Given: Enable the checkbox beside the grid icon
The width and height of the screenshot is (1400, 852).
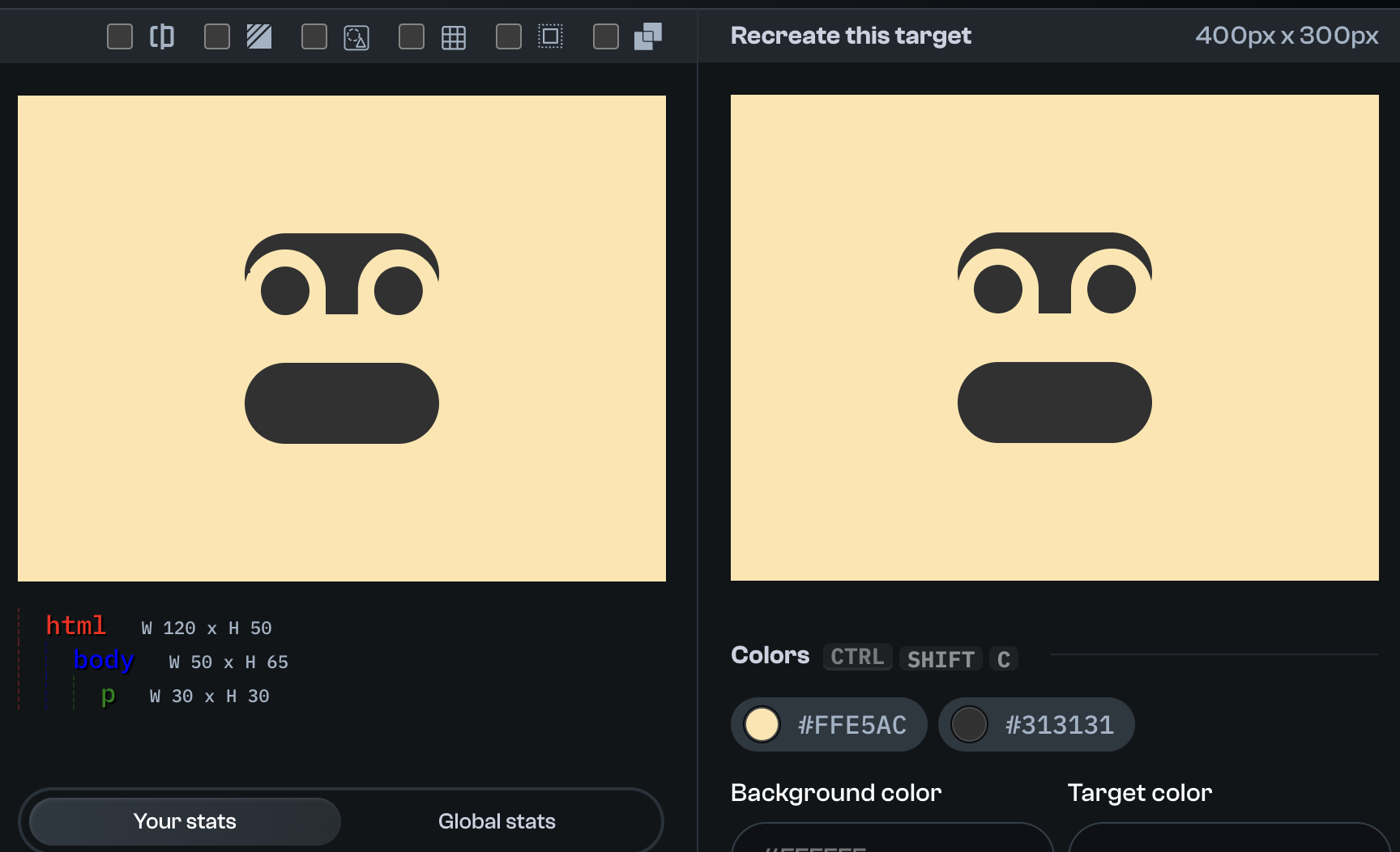Looking at the screenshot, I should pyautogui.click(x=411, y=36).
